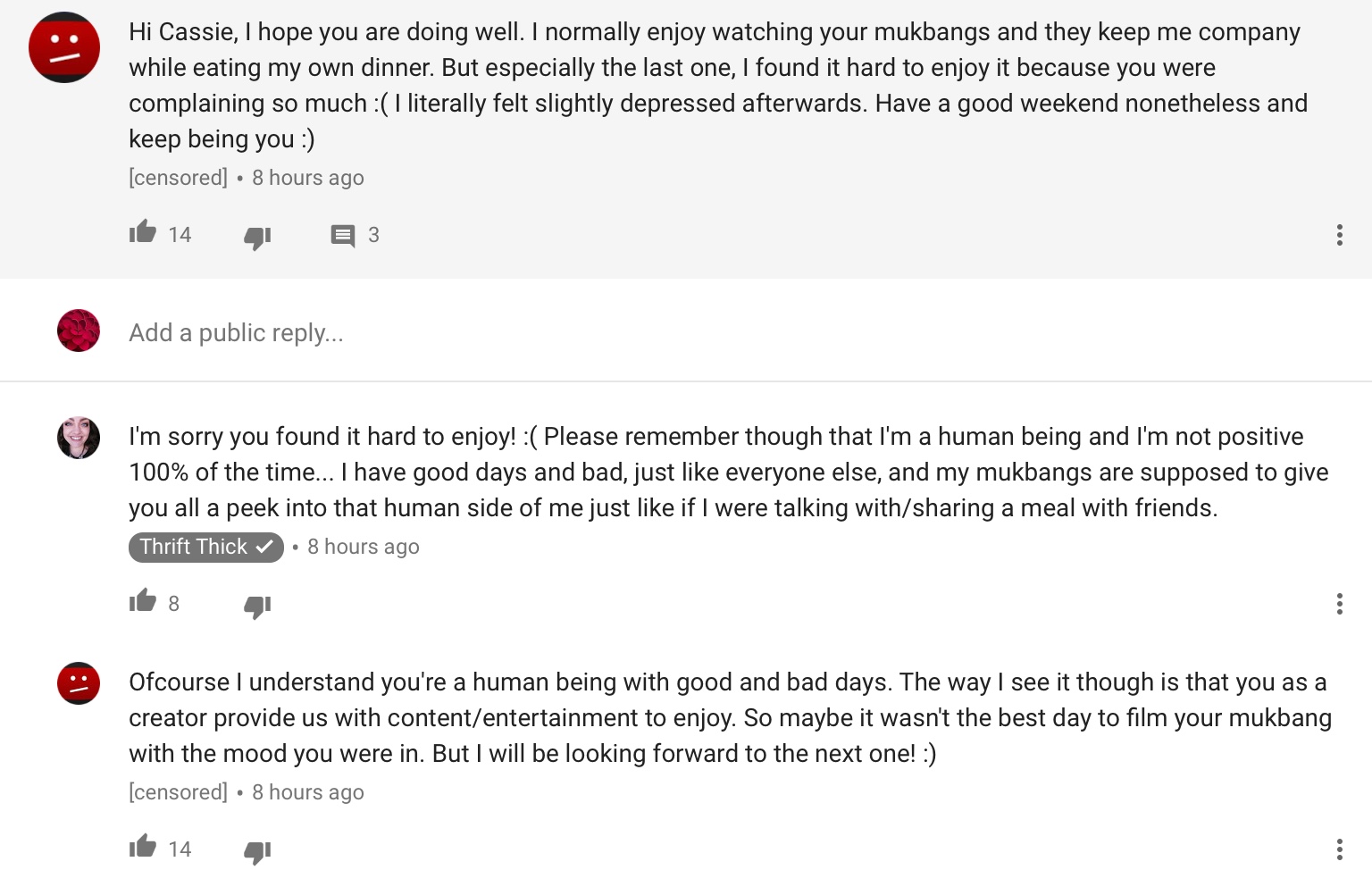Like the top comment about mukbangs

pos(143,233)
